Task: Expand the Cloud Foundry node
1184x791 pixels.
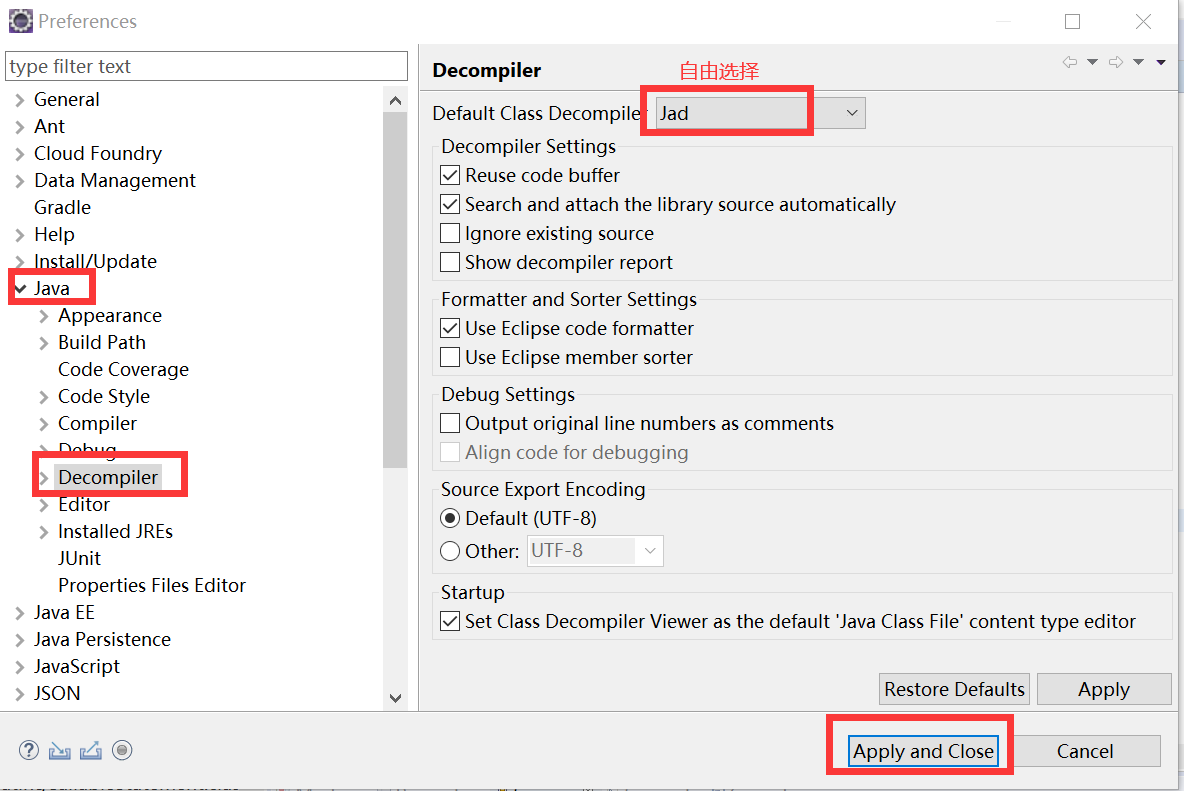Action: (x=20, y=154)
